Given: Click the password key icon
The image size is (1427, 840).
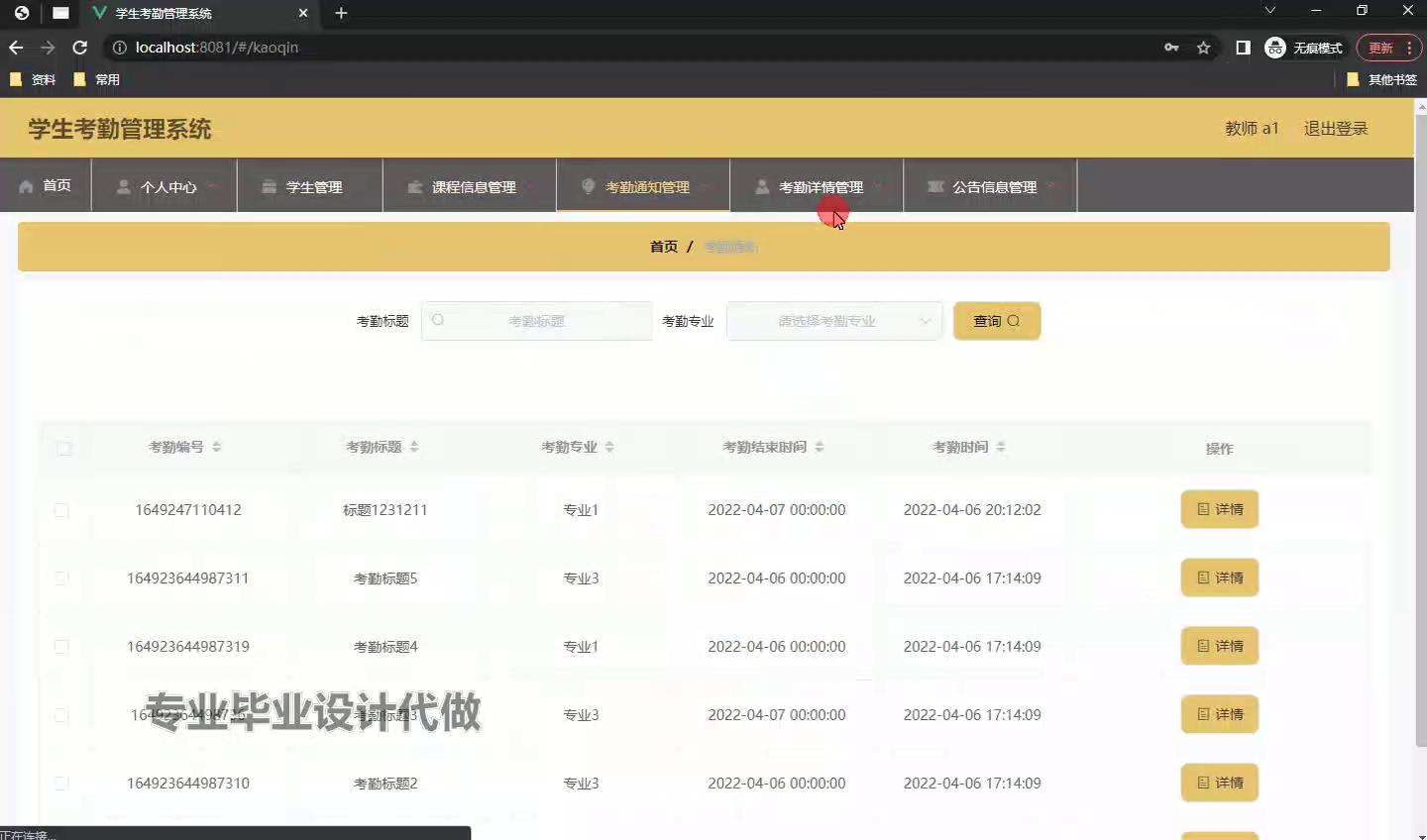Looking at the screenshot, I should coord(1171,48).
